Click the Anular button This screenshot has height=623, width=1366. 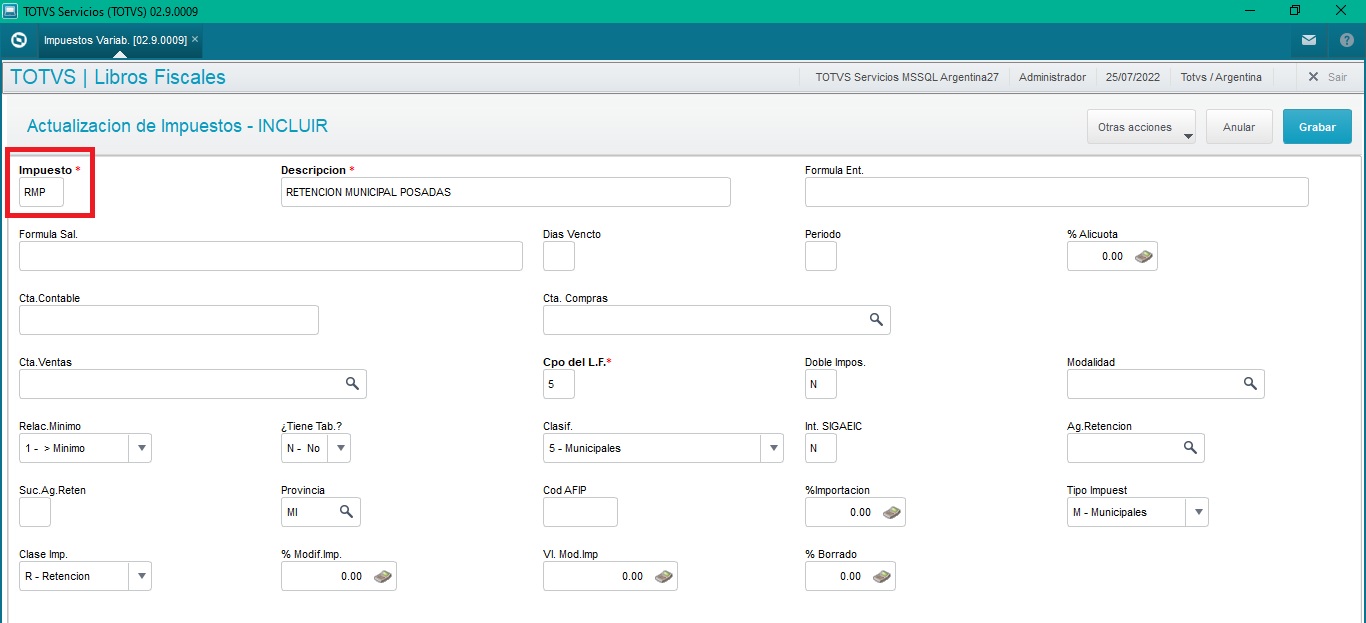[1239, 127]
